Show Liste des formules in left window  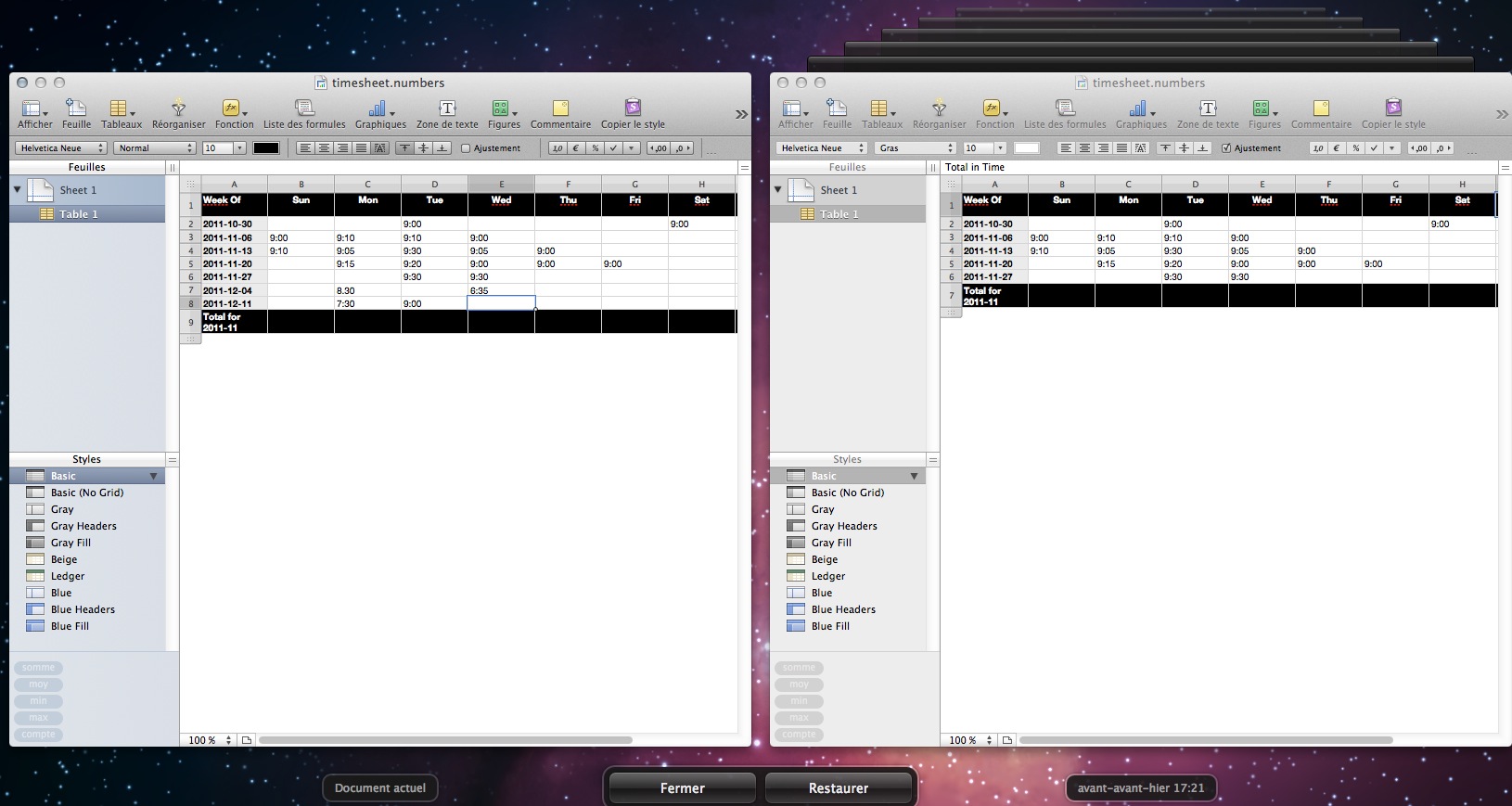pyautogui.click(x=304, y=114)
